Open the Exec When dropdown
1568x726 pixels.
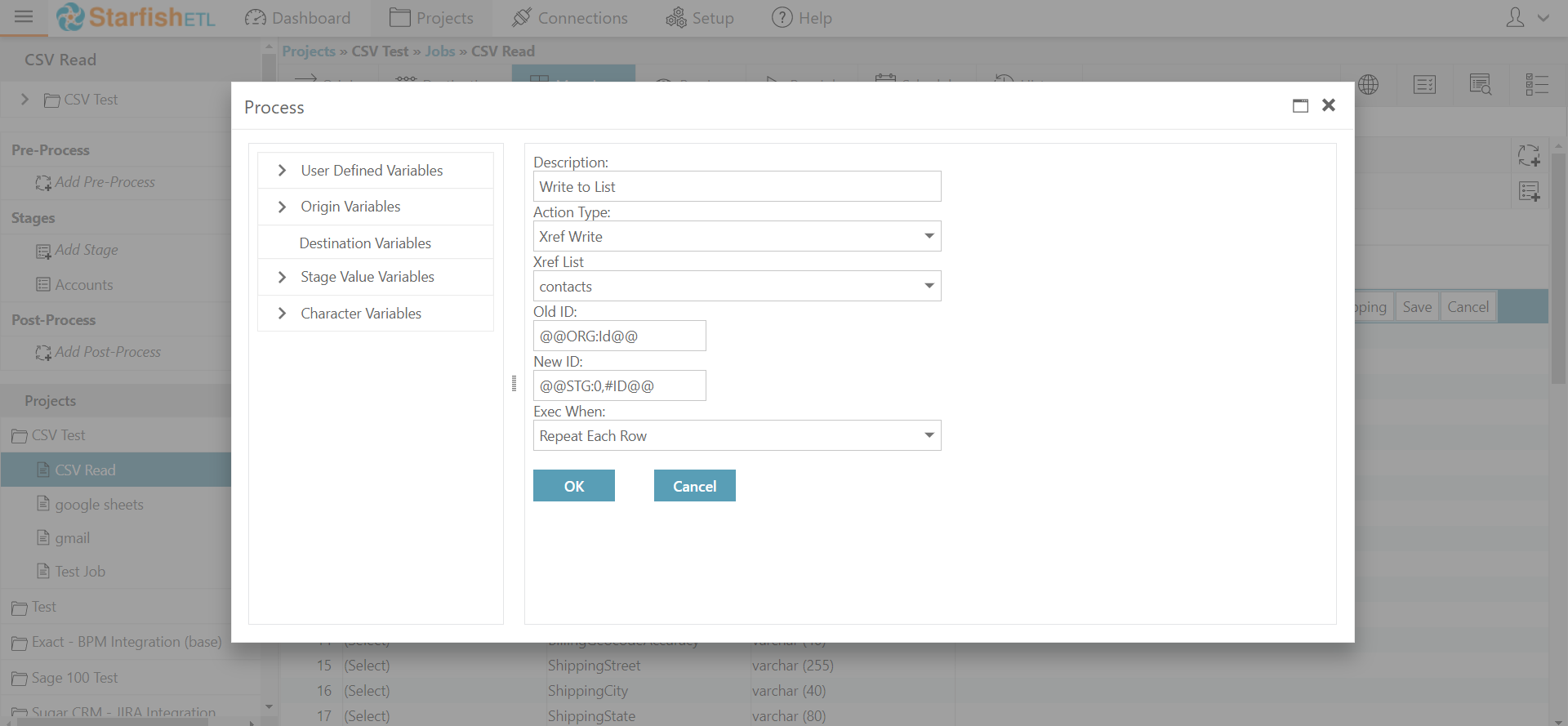(x=737, y=435)
